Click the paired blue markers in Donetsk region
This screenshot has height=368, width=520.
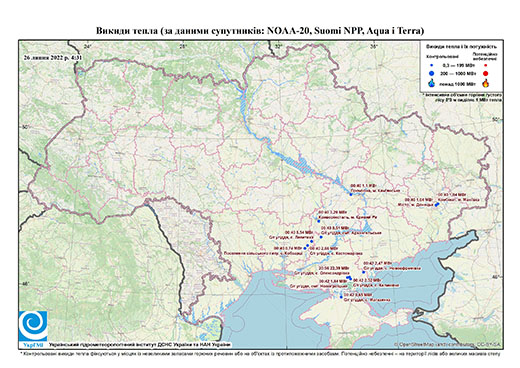coord(436,205)
